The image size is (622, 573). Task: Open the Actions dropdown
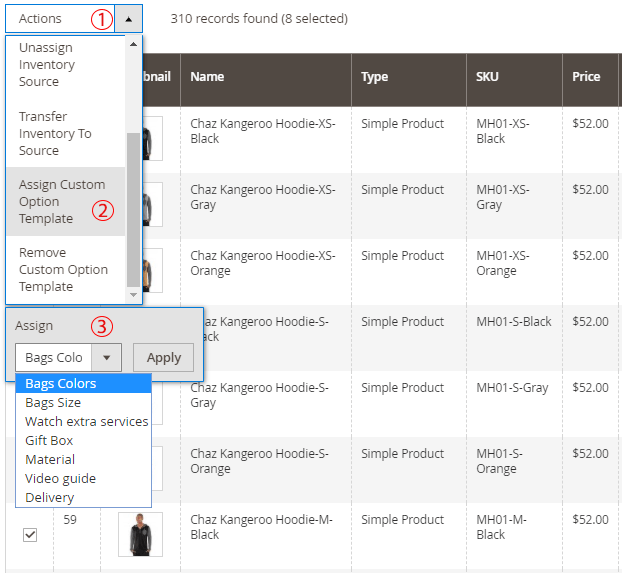coord(60,18)
